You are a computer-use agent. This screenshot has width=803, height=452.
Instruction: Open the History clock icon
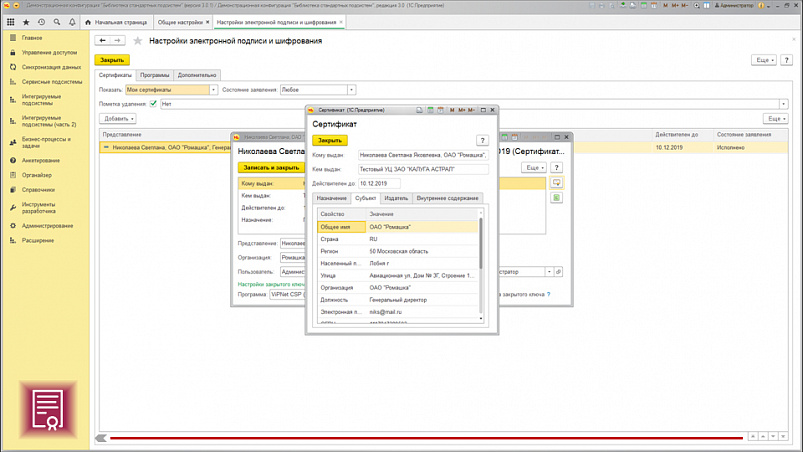(41, 21)
